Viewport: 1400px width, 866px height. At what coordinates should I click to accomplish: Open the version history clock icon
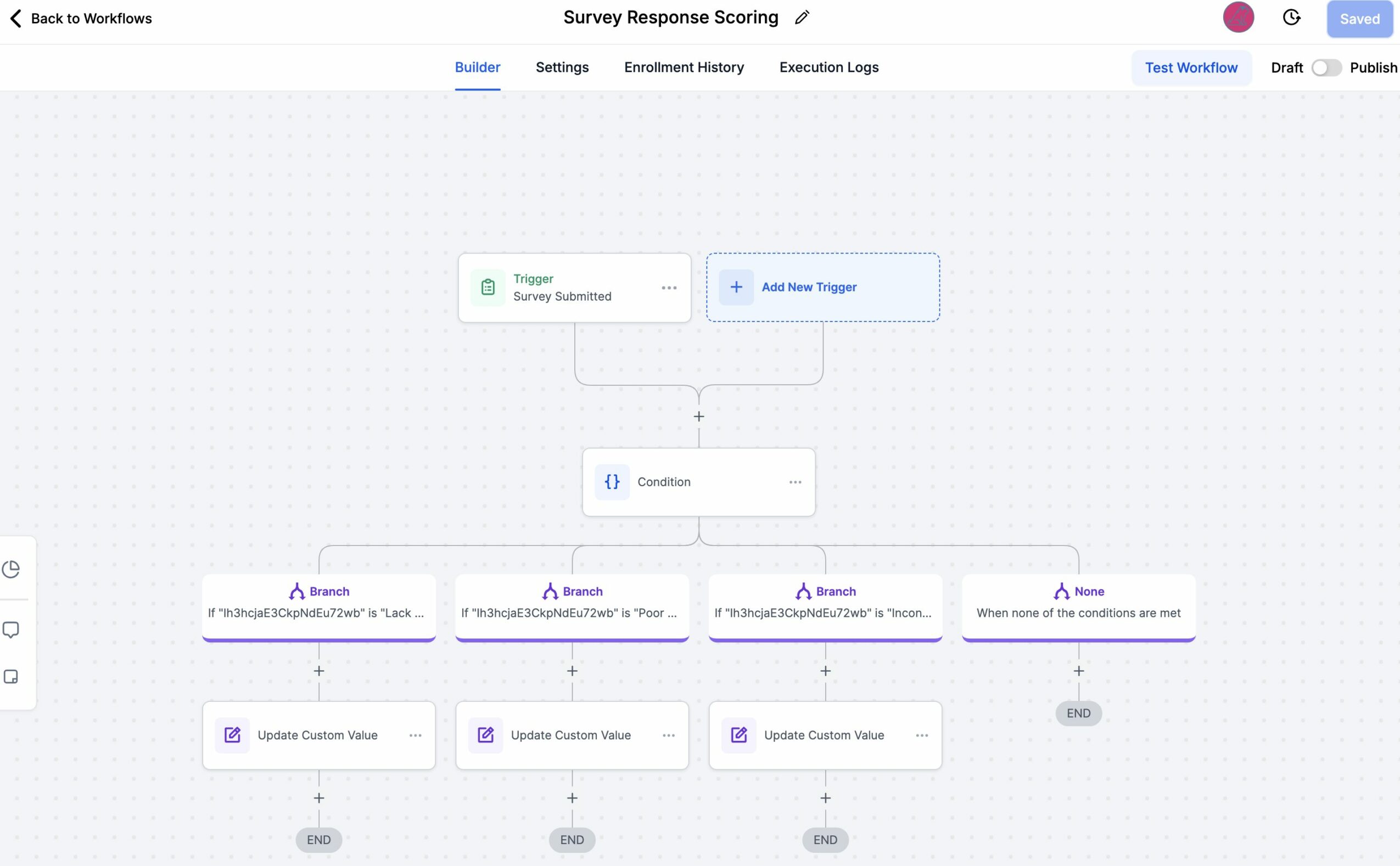1291,18
